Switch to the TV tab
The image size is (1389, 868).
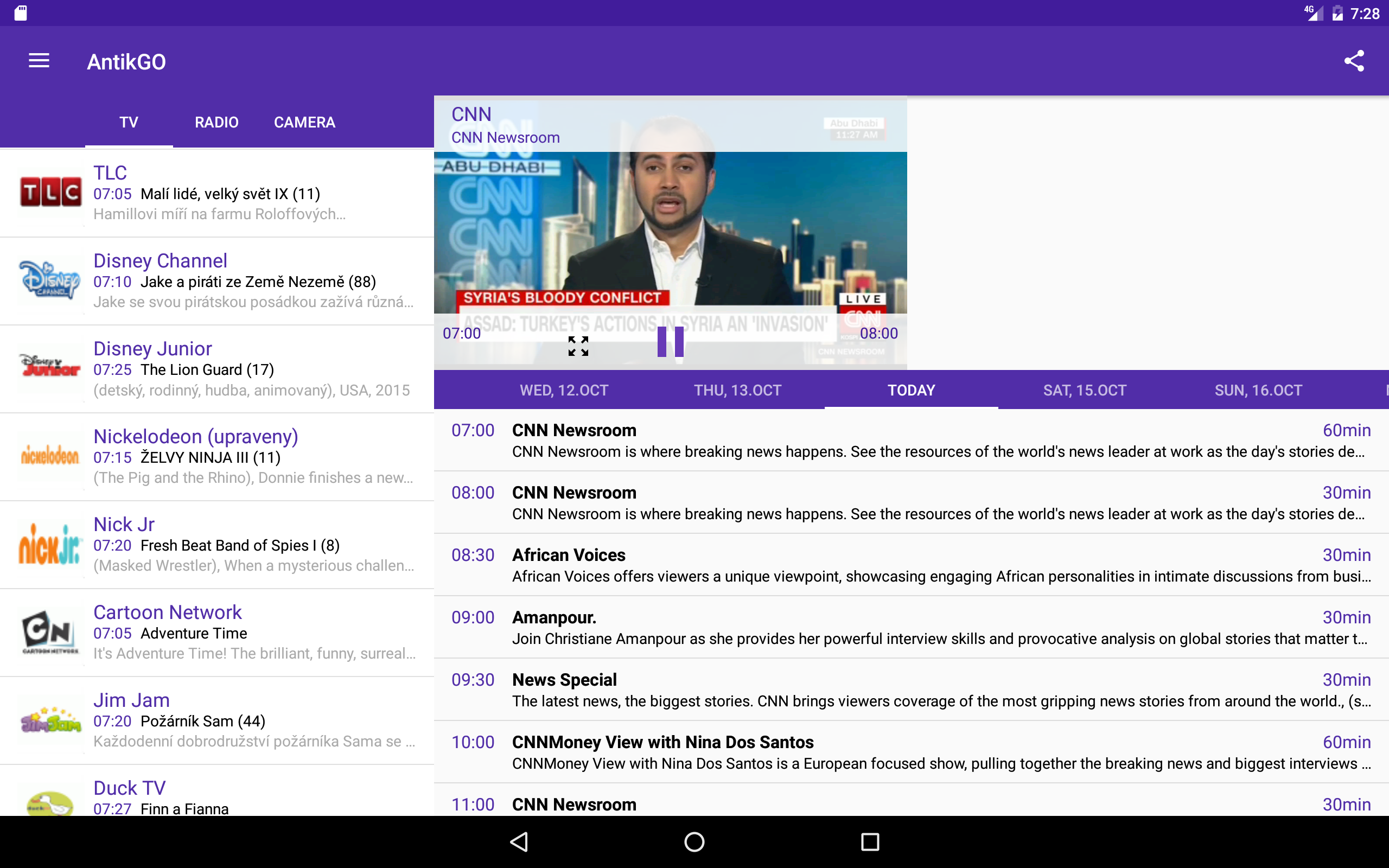tap(129, 122)
